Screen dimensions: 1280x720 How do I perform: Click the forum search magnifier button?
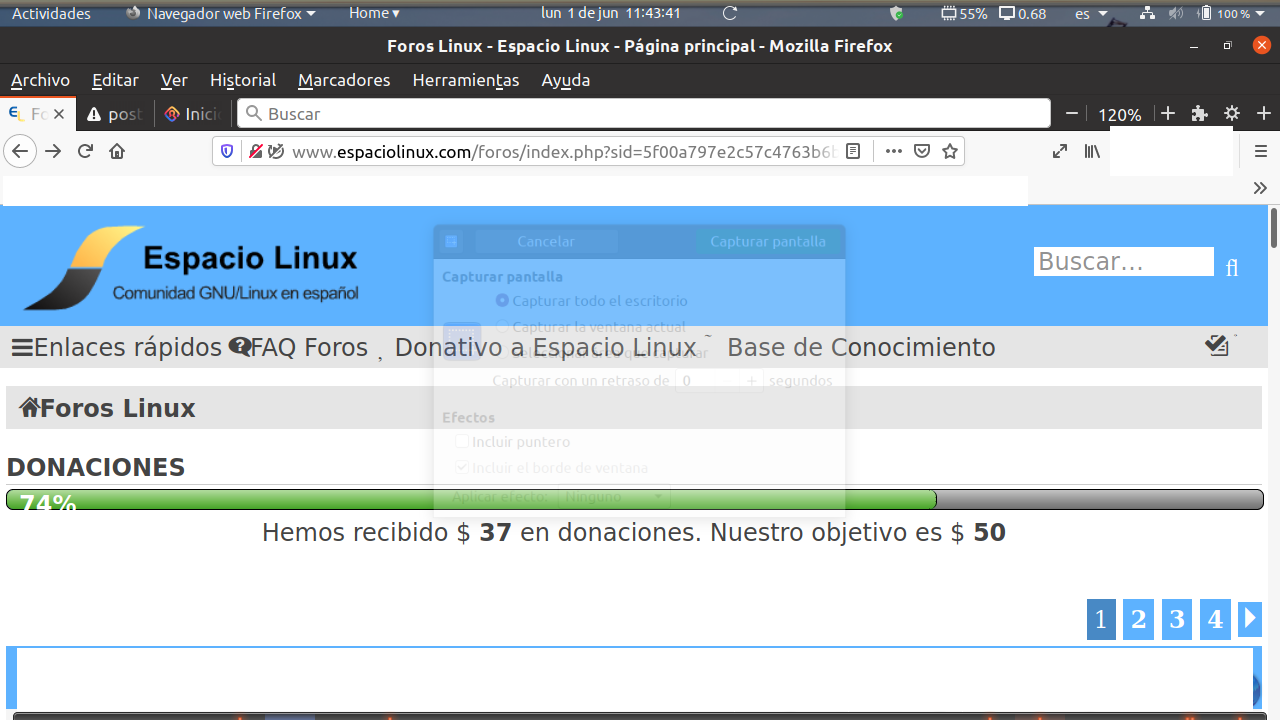[x=1232, y=267]
